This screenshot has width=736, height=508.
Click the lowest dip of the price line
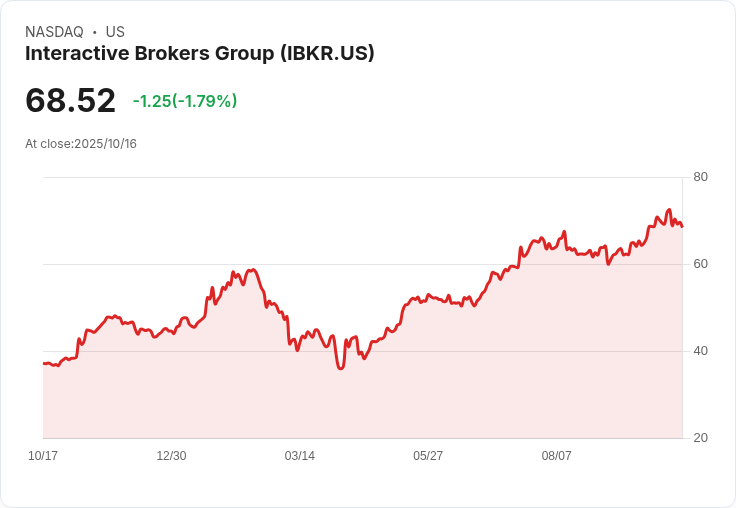click(341, 369)
